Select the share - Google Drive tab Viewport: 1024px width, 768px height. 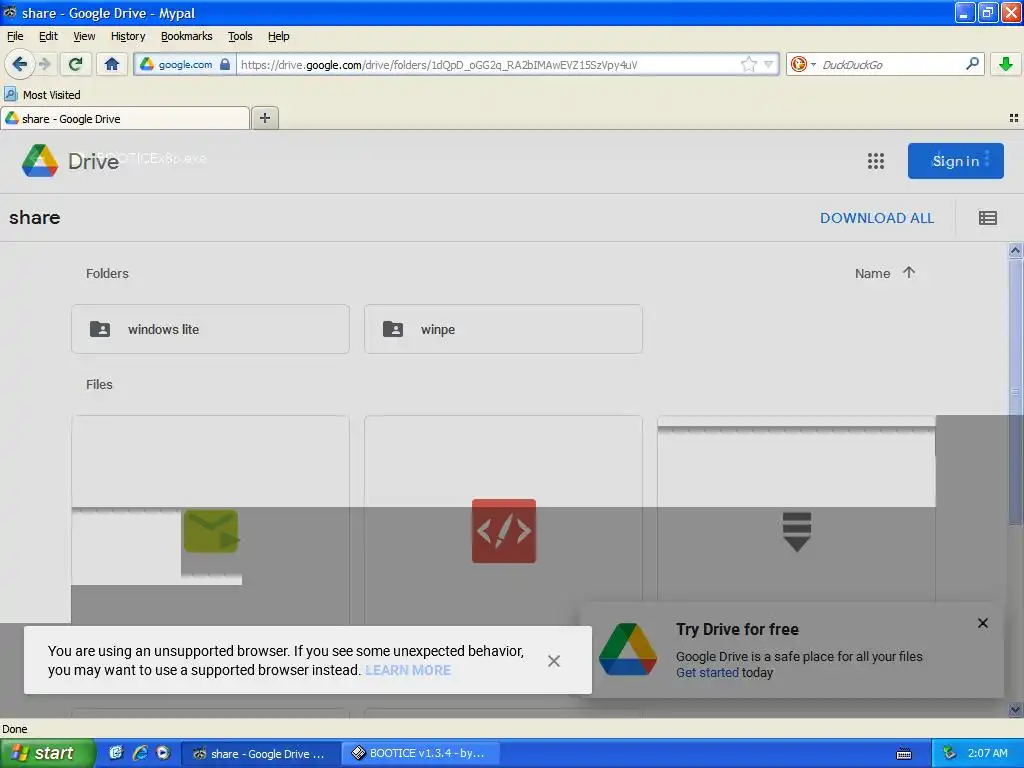pyautogui.click(x=125, y=118)
